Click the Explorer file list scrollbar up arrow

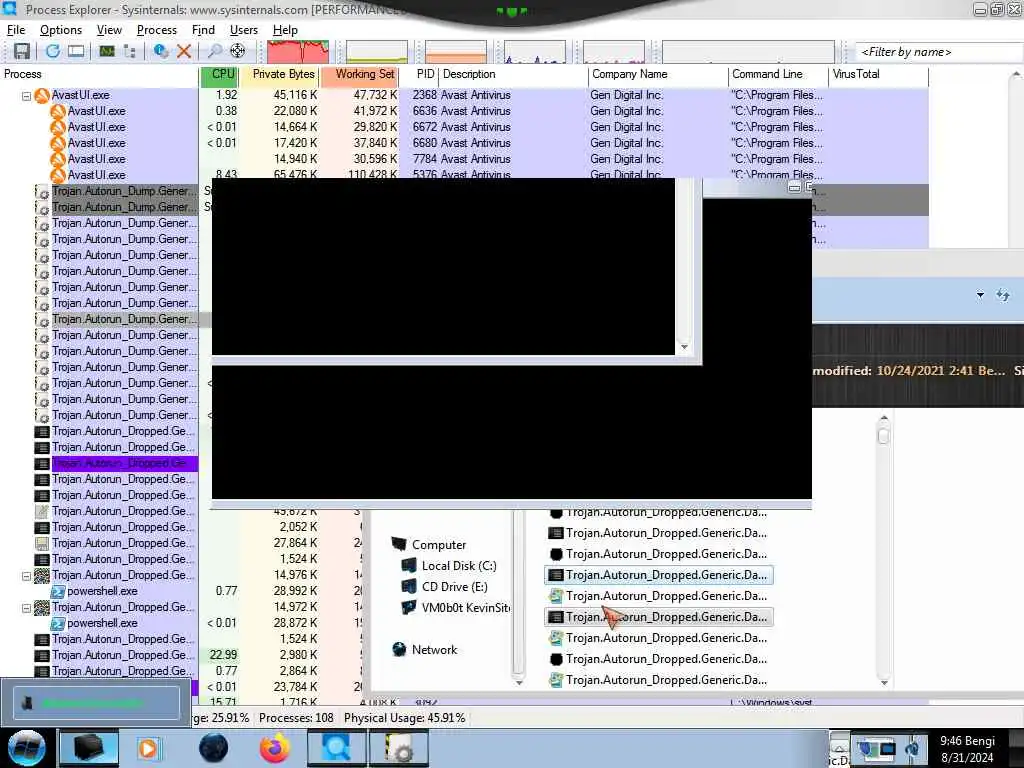tap(884, 417)
